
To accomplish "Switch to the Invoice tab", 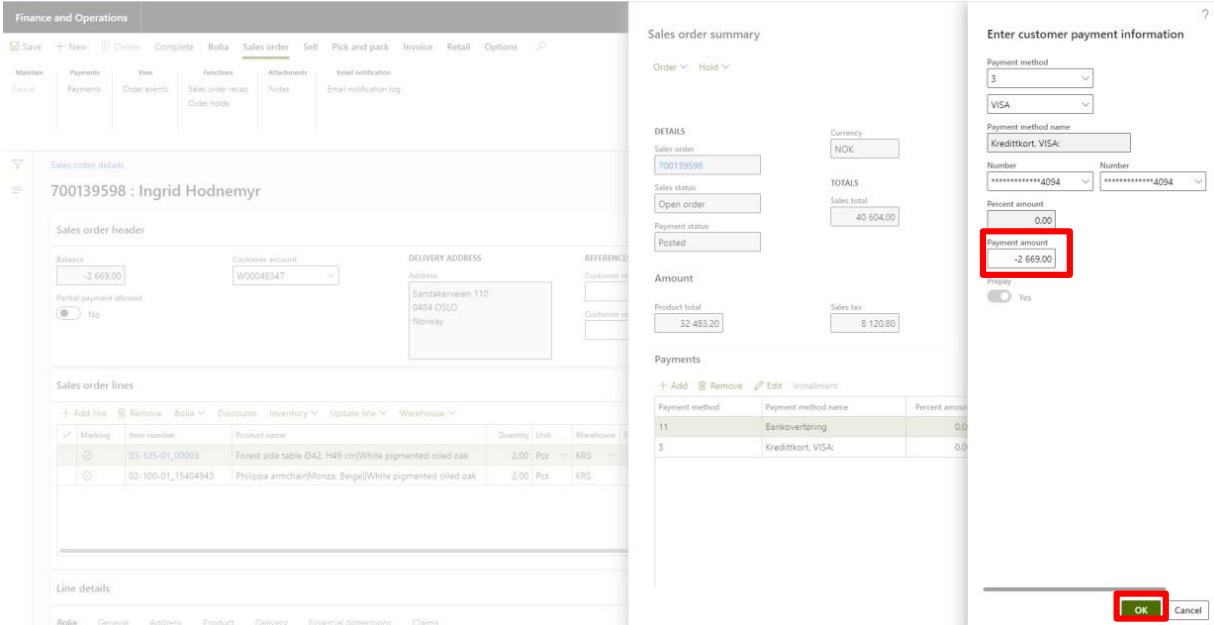I will [417, 47].
